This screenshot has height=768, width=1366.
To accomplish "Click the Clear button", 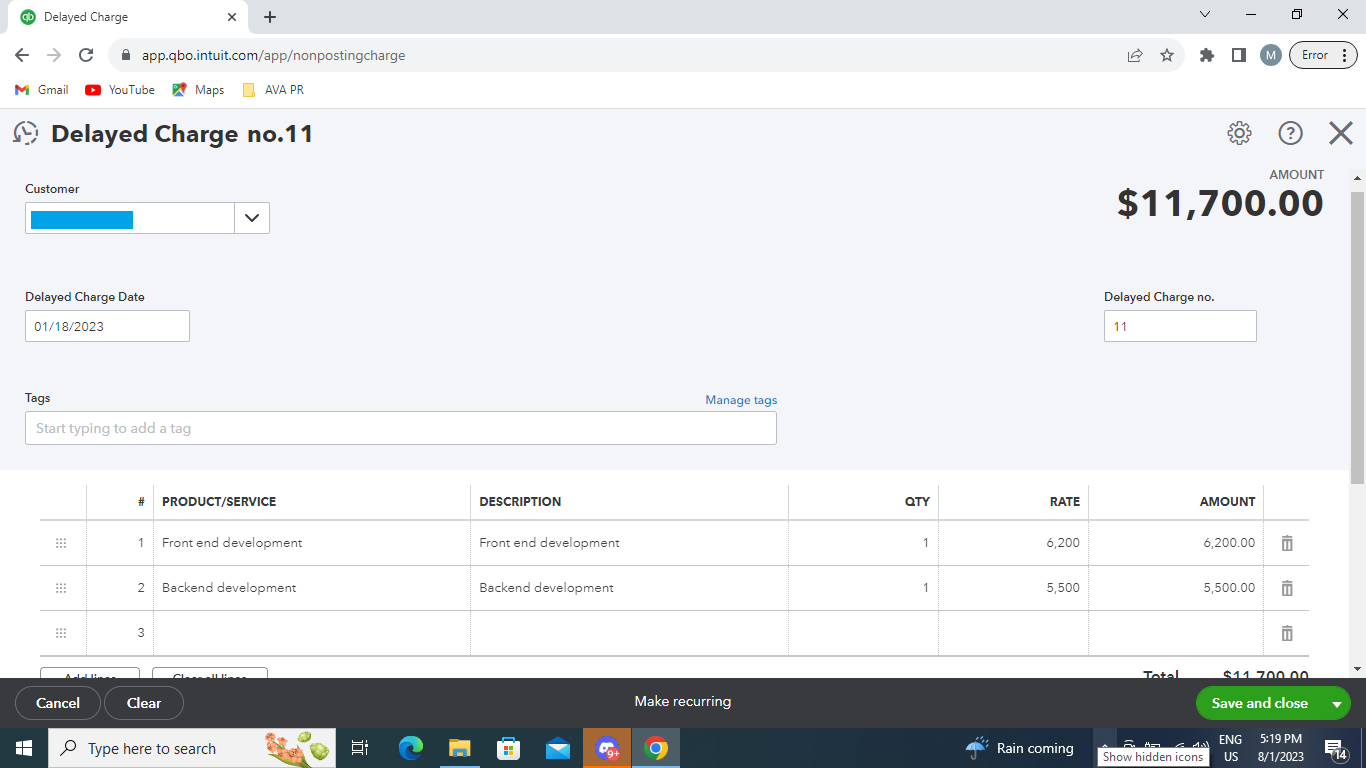I will [144, 703].
